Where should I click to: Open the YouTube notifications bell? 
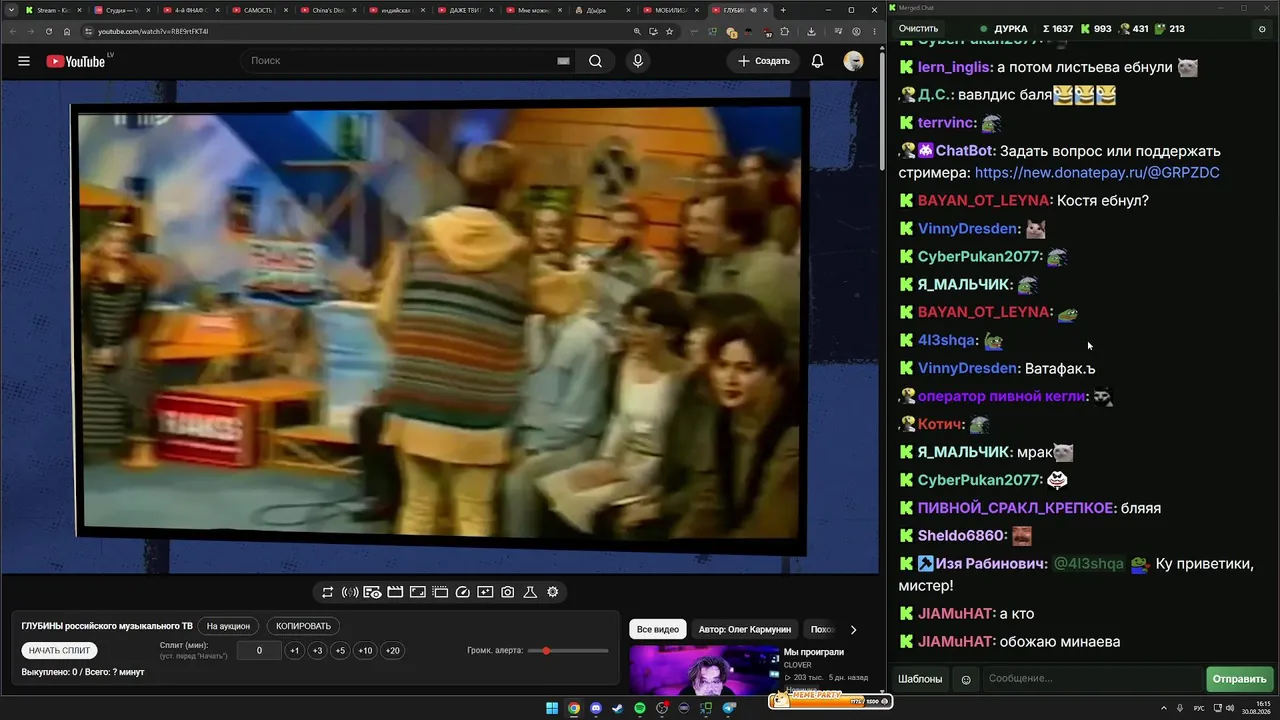(x=817, y=61)
